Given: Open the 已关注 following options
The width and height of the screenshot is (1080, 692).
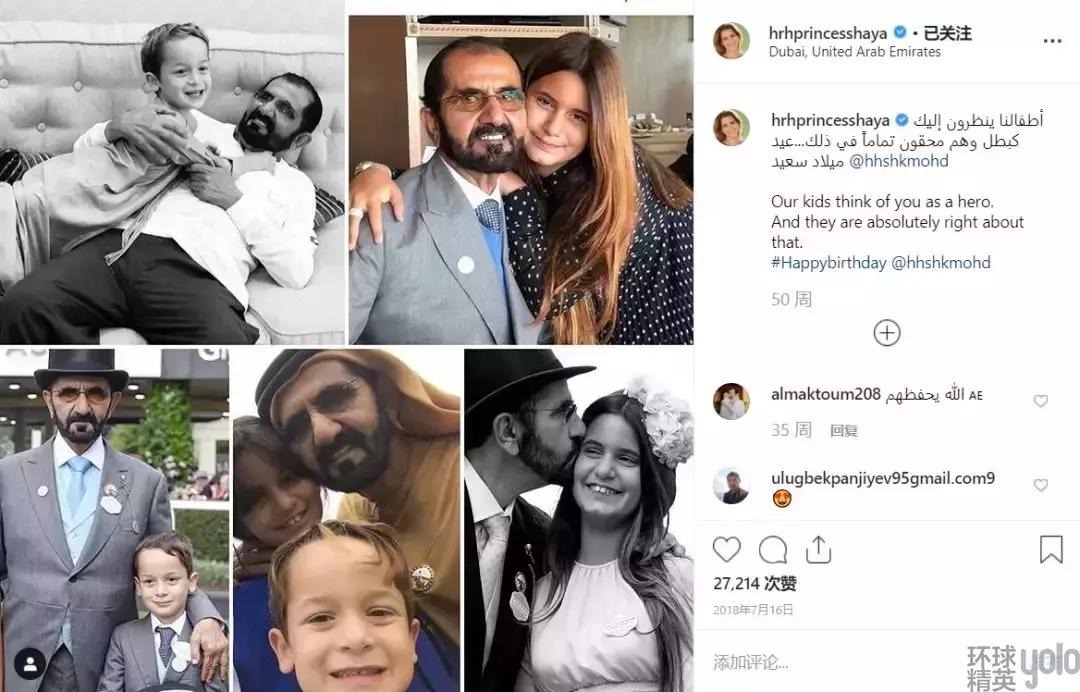Looking at the screenshot, I should tap(945, 33).
